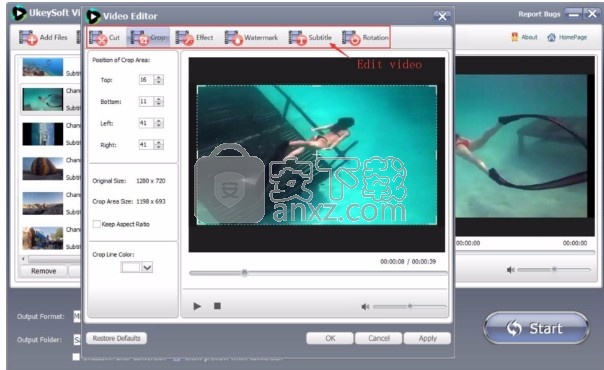Minimize the main UkeySoft window

(574, 14)
